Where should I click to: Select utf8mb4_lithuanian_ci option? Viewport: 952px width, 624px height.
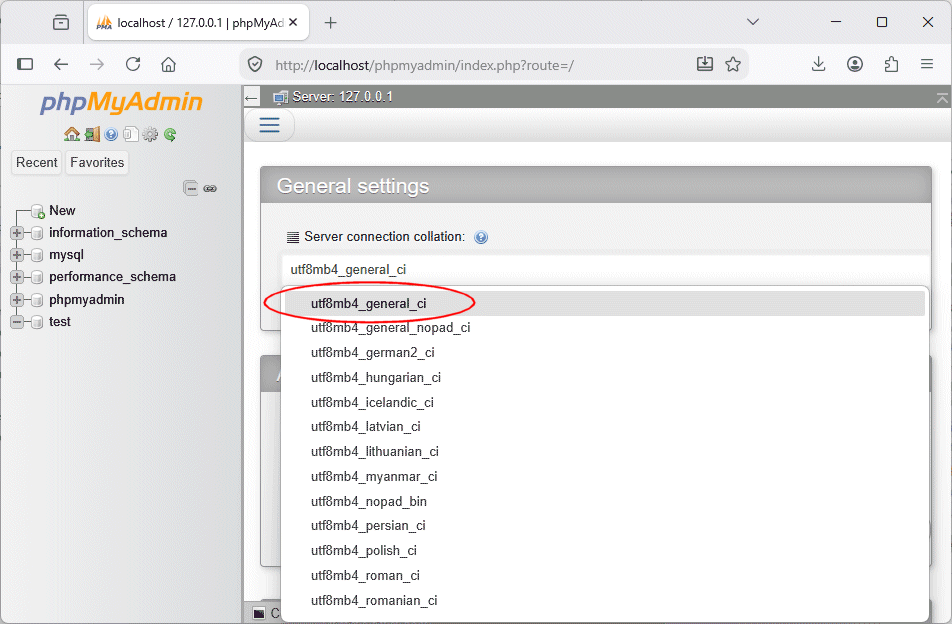pos(605,452)
